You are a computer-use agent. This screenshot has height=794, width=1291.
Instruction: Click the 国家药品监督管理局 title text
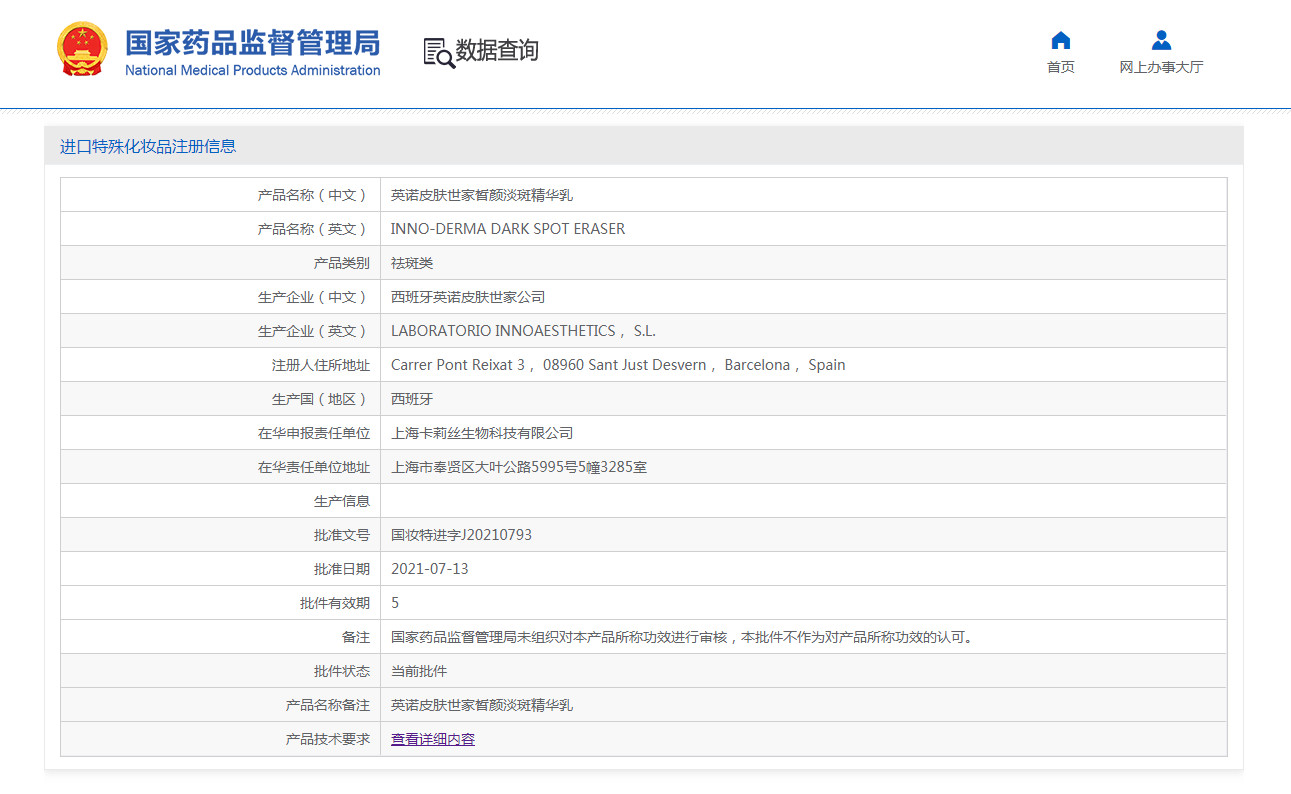pyautogui.click(x=252, y=43)
